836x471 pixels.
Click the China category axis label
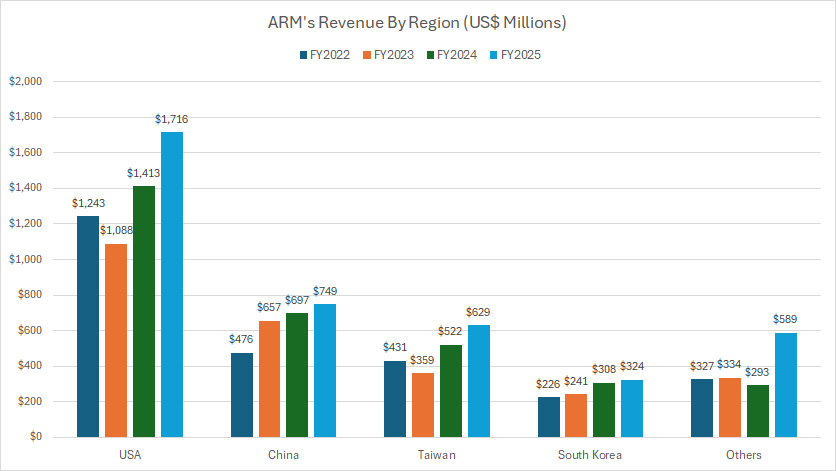pos(283,455)
